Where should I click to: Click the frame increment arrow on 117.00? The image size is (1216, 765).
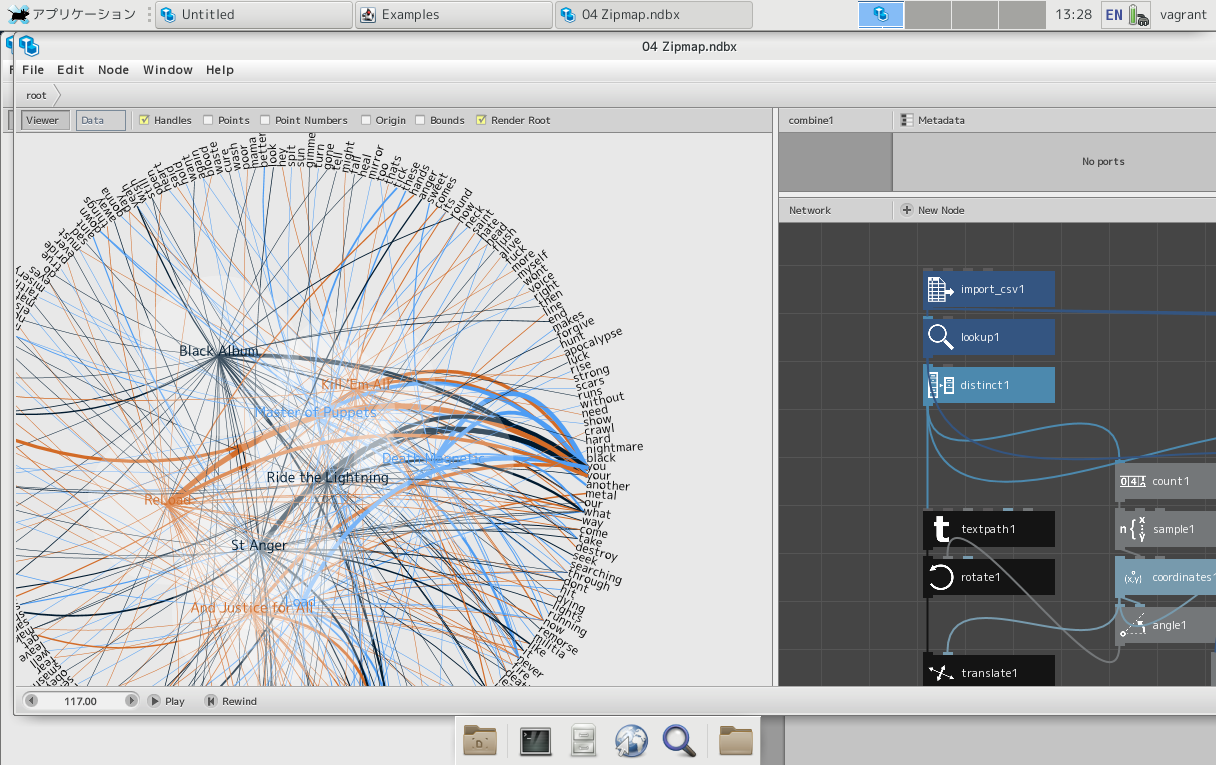point(131,700)
